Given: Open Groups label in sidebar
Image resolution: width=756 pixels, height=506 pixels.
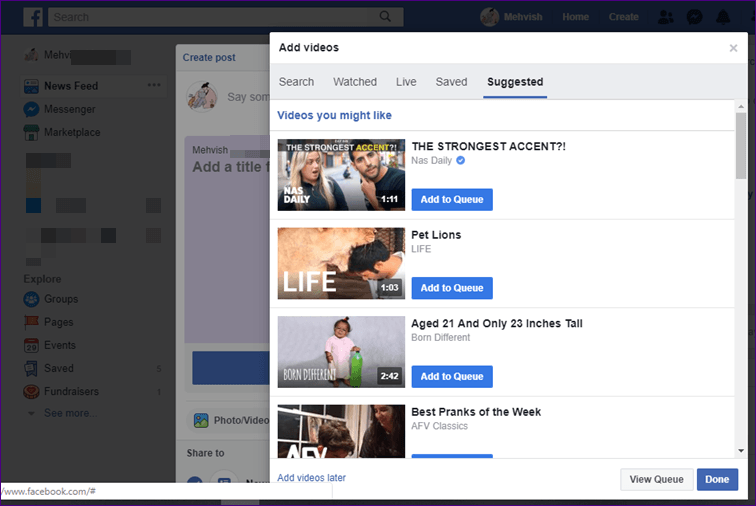Looking at the screenshot, I should tap(61, 299).
